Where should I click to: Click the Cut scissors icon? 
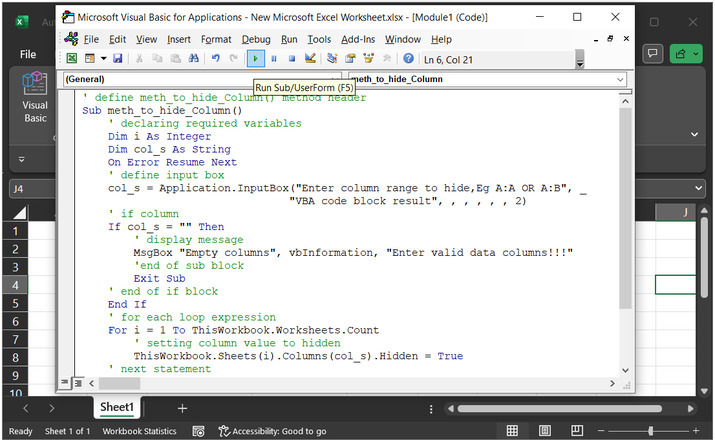[x=139, y=58]
